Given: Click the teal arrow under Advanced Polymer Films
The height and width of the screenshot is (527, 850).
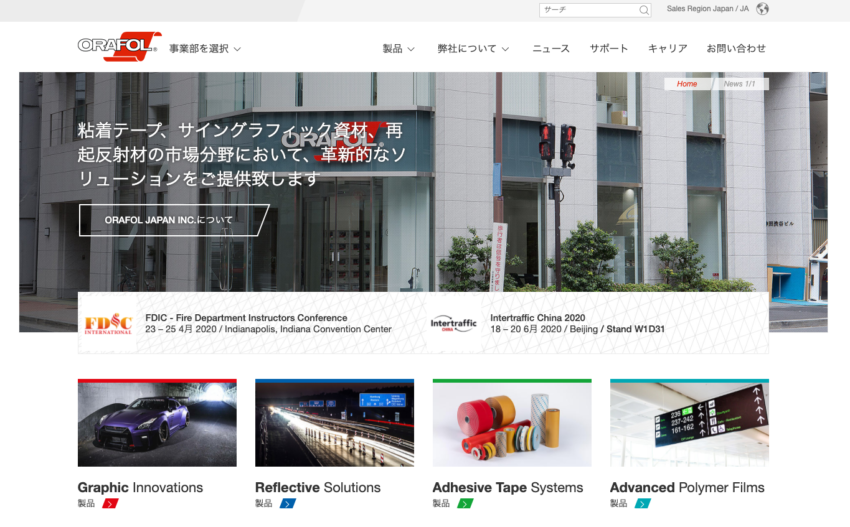Looking at the screenshot, I should 642,504.
